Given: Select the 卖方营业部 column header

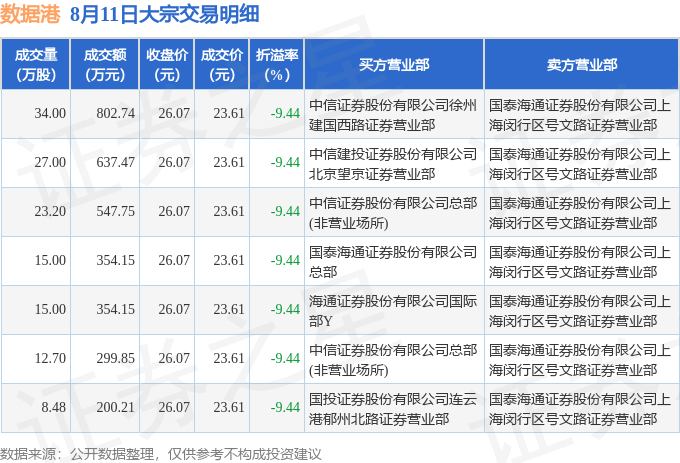Looking at the screenshot, I should [582, 64].
